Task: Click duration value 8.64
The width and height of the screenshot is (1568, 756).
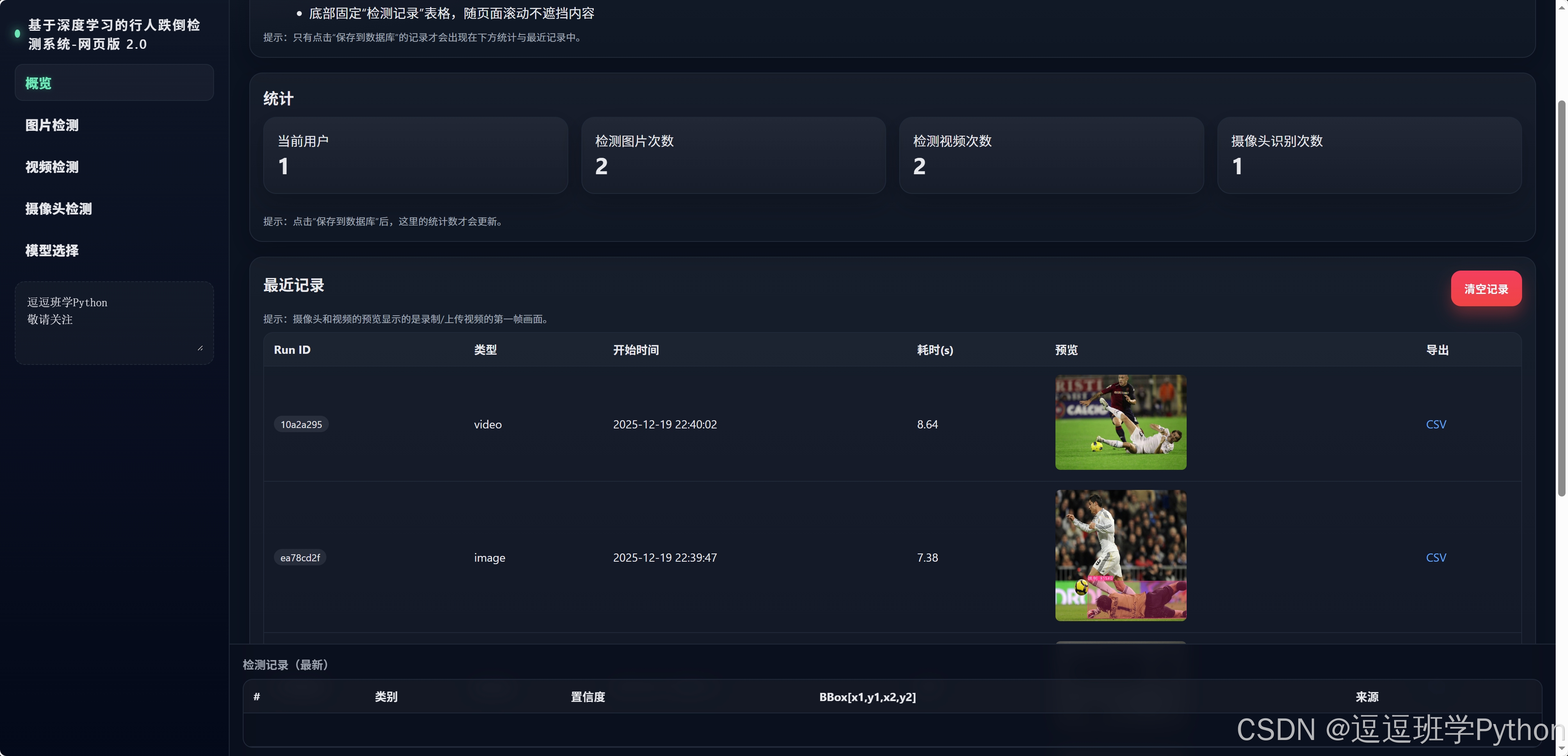Action: pos(928,424)
